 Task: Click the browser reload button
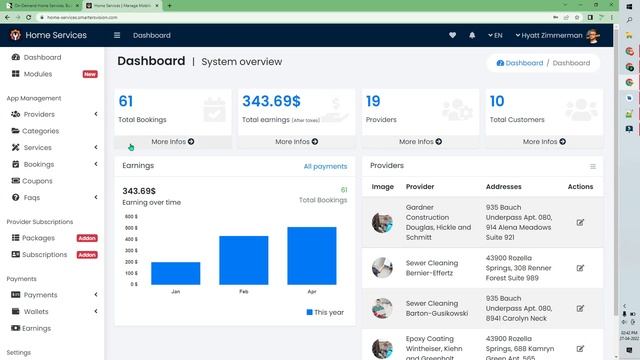29,18
